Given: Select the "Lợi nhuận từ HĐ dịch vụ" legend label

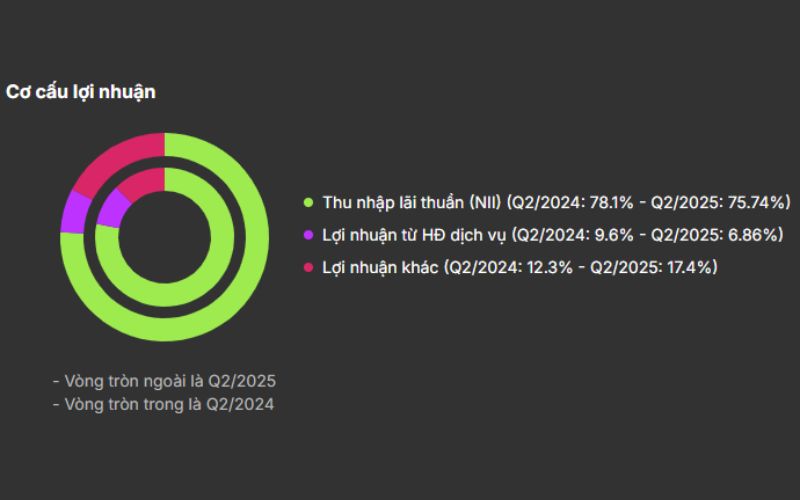Looking at the screenshot, I should 414,236.
